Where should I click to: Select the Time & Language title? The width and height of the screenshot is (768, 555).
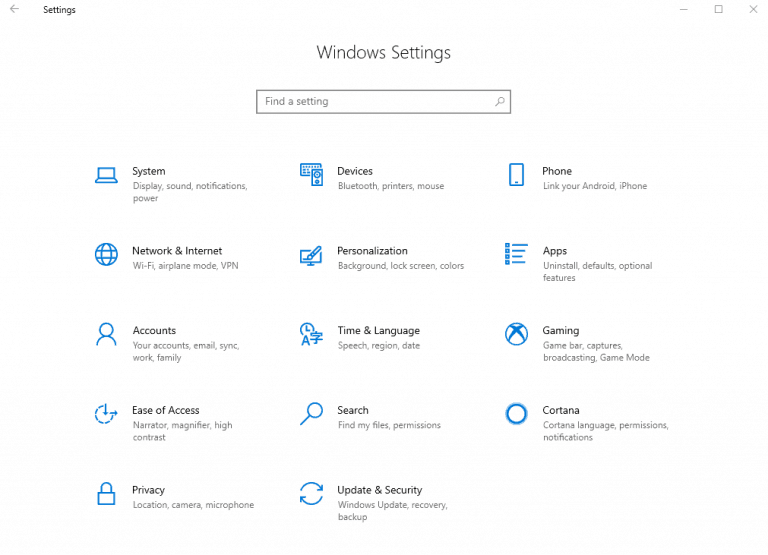pos(378,331)
